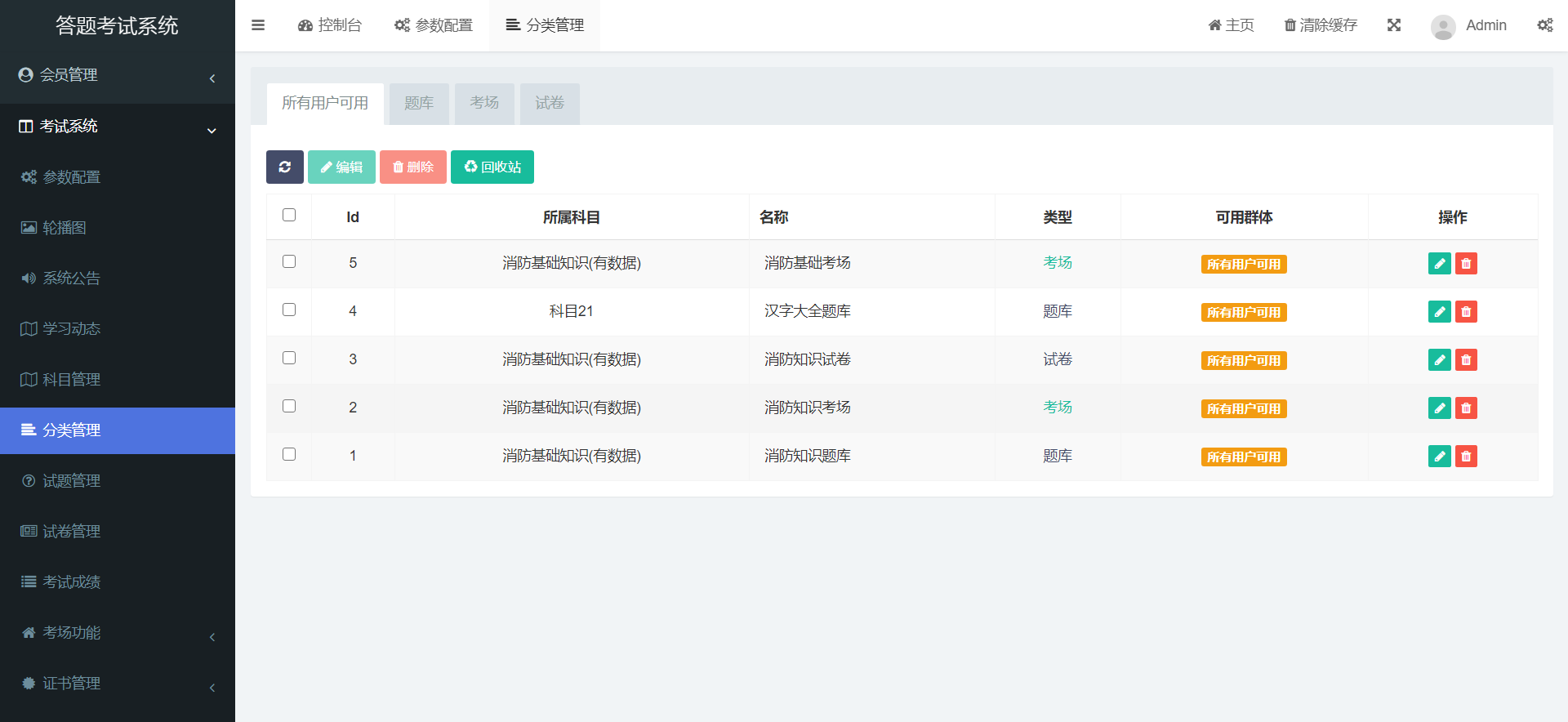The height and width of the screenshot is (722, 1568).
Task: Click the 考场 type link in row 2
Action: 1058,408
